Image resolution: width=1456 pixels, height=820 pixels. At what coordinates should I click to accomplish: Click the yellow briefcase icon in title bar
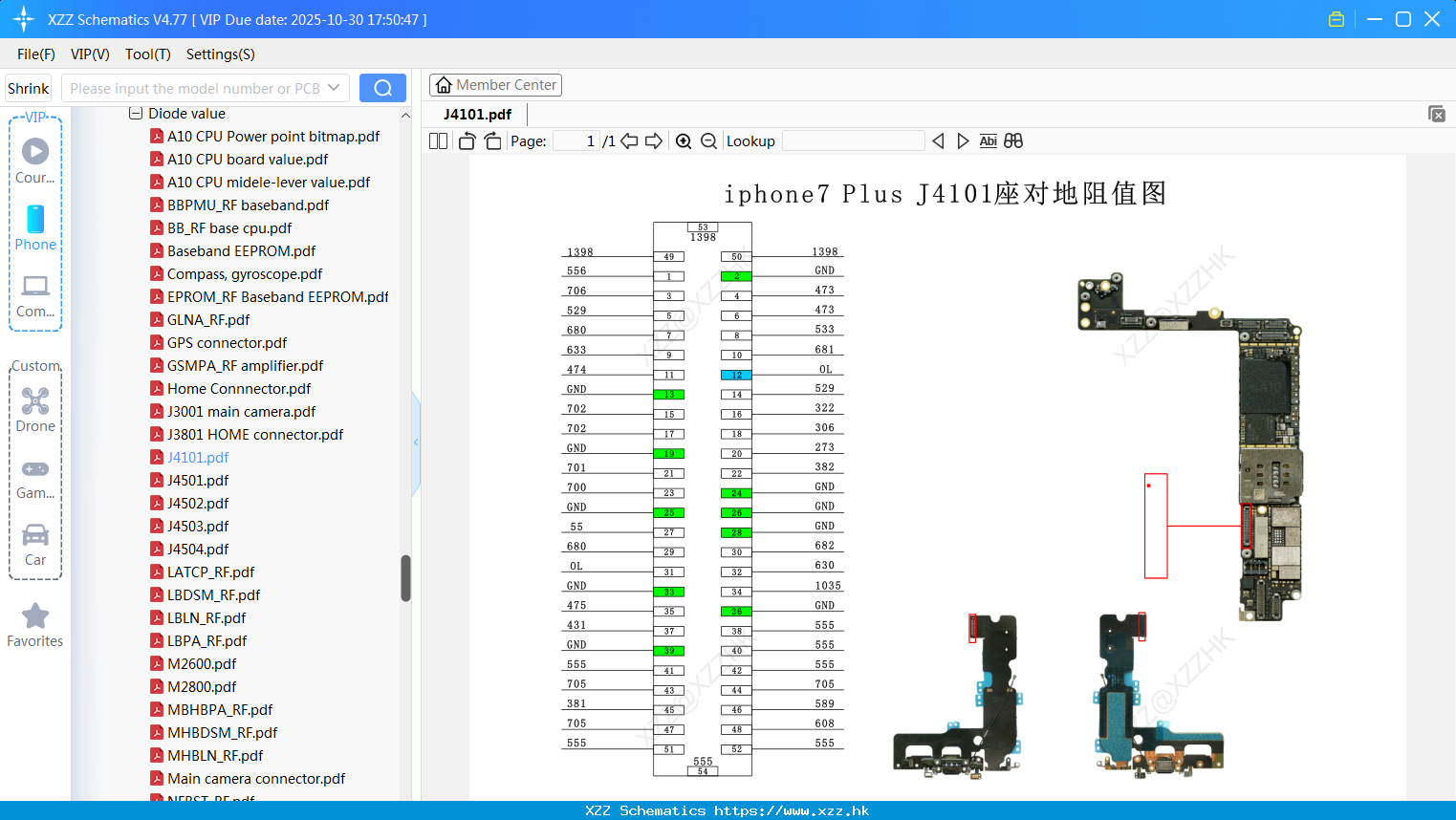click(1336, 19)
